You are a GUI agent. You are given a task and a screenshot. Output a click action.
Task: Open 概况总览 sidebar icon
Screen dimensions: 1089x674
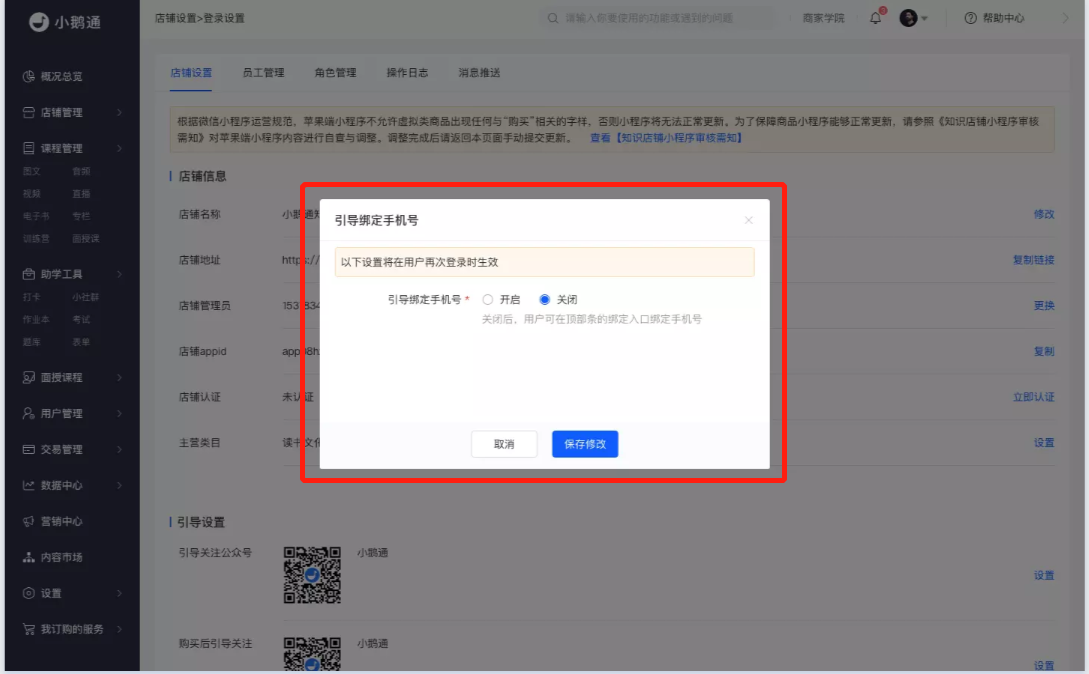(x=28, y=76)
